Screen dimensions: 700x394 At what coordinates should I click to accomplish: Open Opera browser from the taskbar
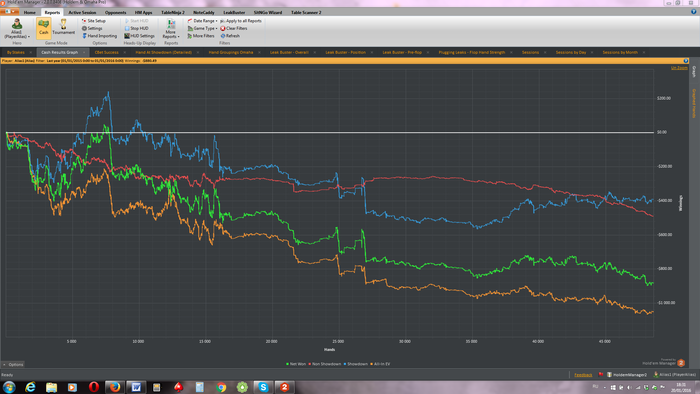[93, 387]
